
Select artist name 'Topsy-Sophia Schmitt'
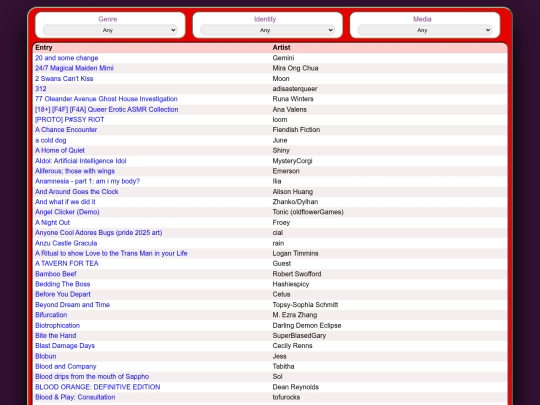[305, 305]
